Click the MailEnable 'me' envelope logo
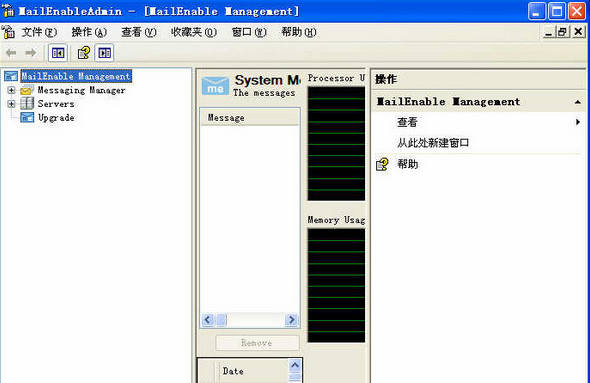 [215, 86]
